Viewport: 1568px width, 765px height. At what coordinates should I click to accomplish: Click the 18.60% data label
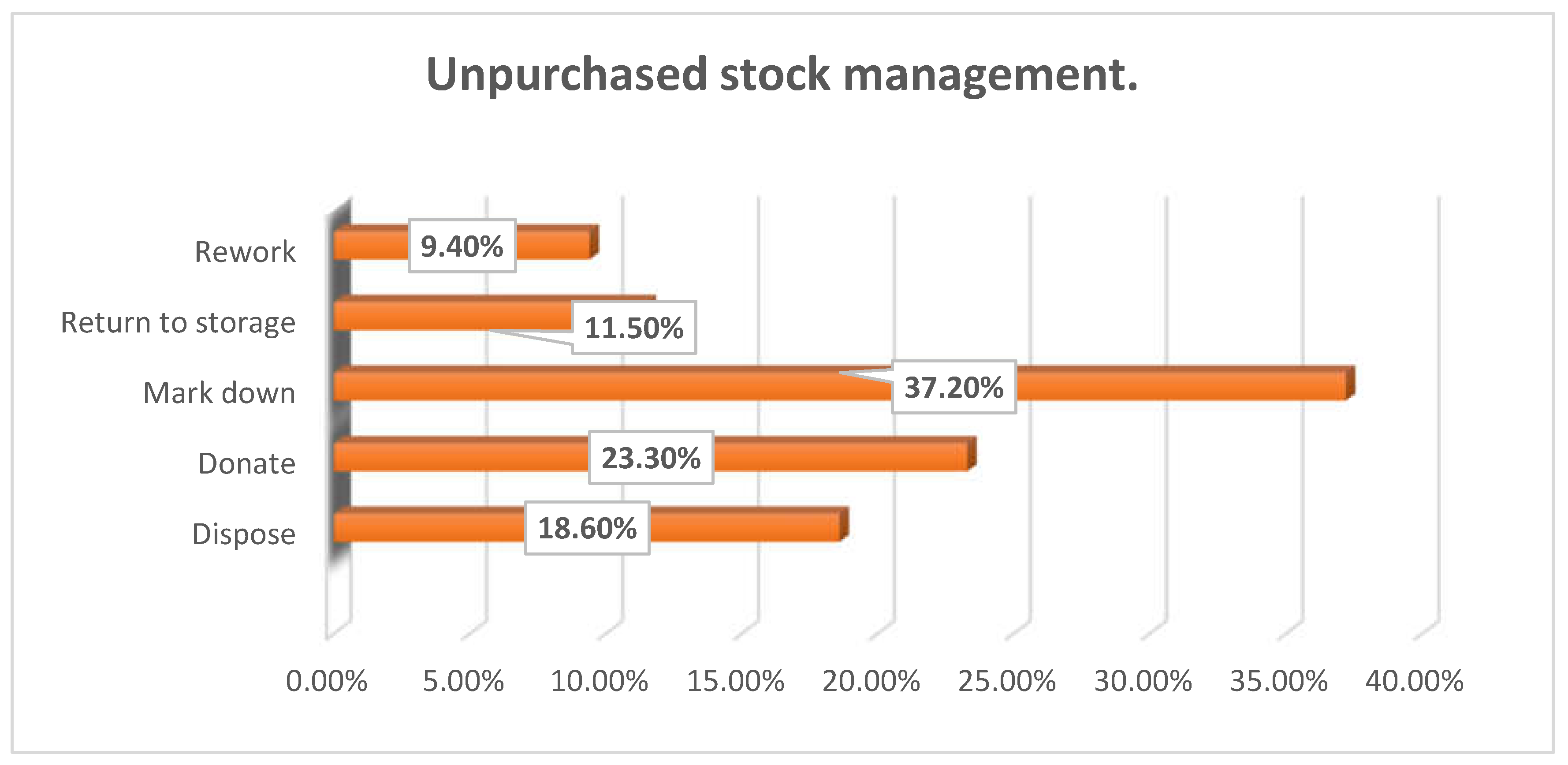coord(587,528)
